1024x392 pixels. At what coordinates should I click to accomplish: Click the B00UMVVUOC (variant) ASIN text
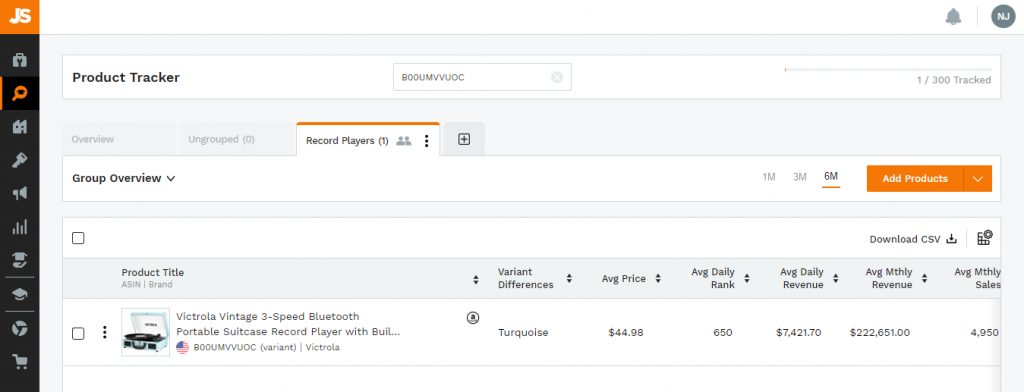[245, 348]
